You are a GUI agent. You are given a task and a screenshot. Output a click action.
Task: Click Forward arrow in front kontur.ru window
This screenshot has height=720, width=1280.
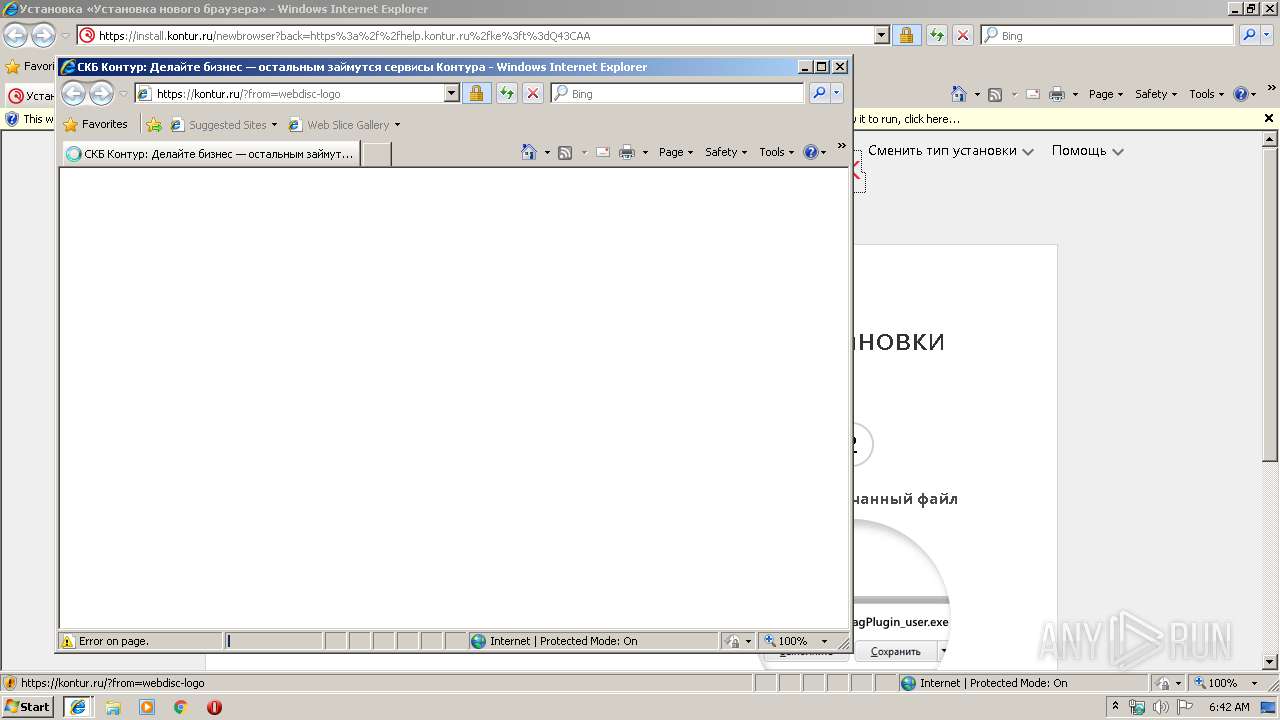[x=101, y=94]
